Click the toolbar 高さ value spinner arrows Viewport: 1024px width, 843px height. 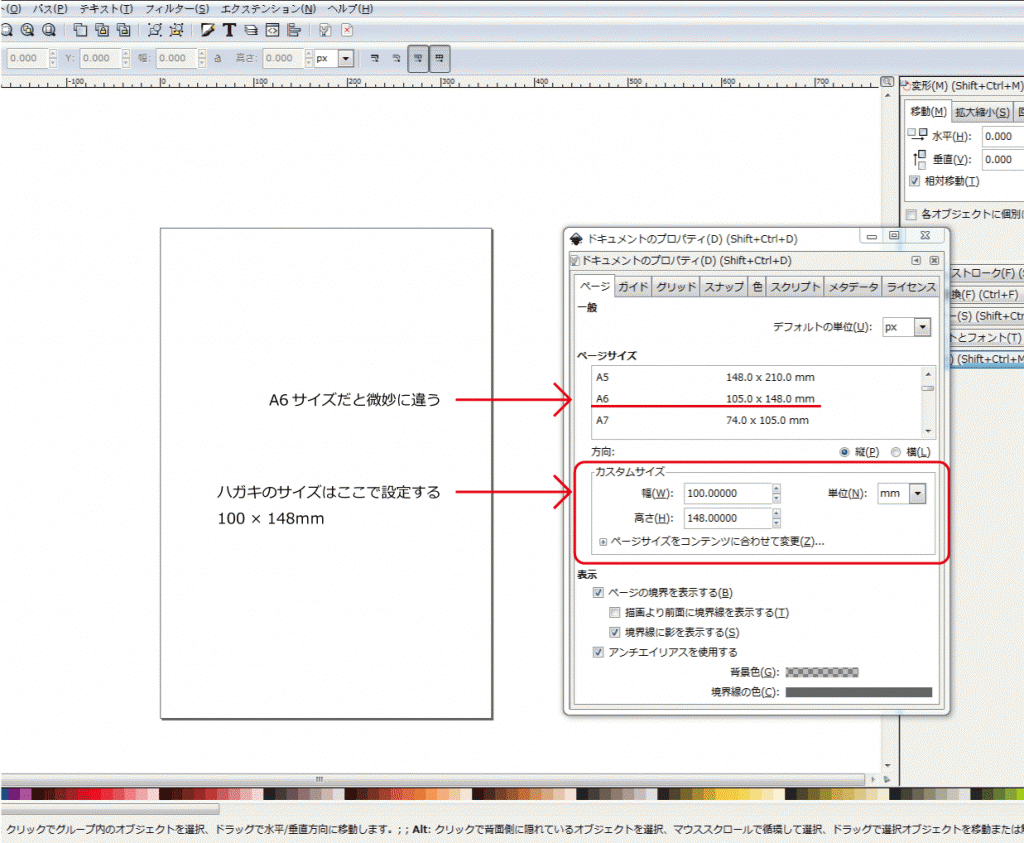(309, 58)
